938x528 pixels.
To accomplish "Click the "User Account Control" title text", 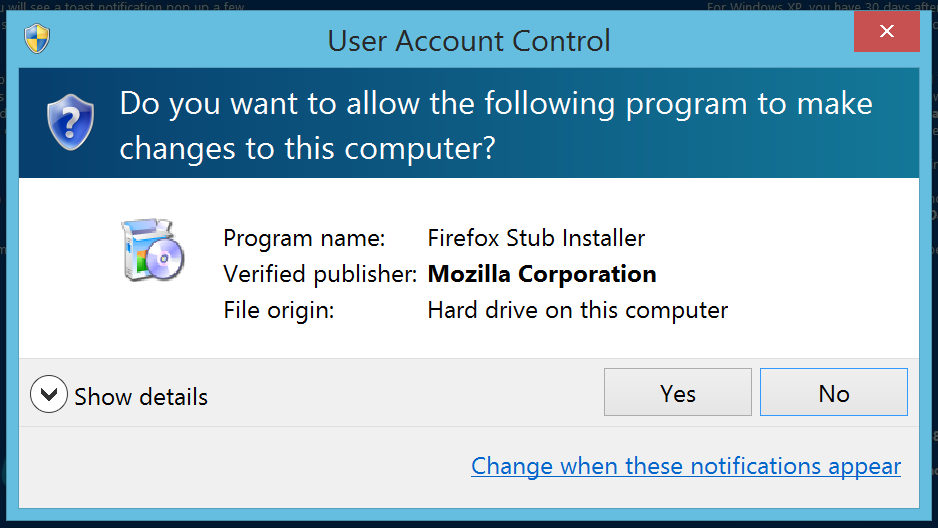I will pos(469,41).
